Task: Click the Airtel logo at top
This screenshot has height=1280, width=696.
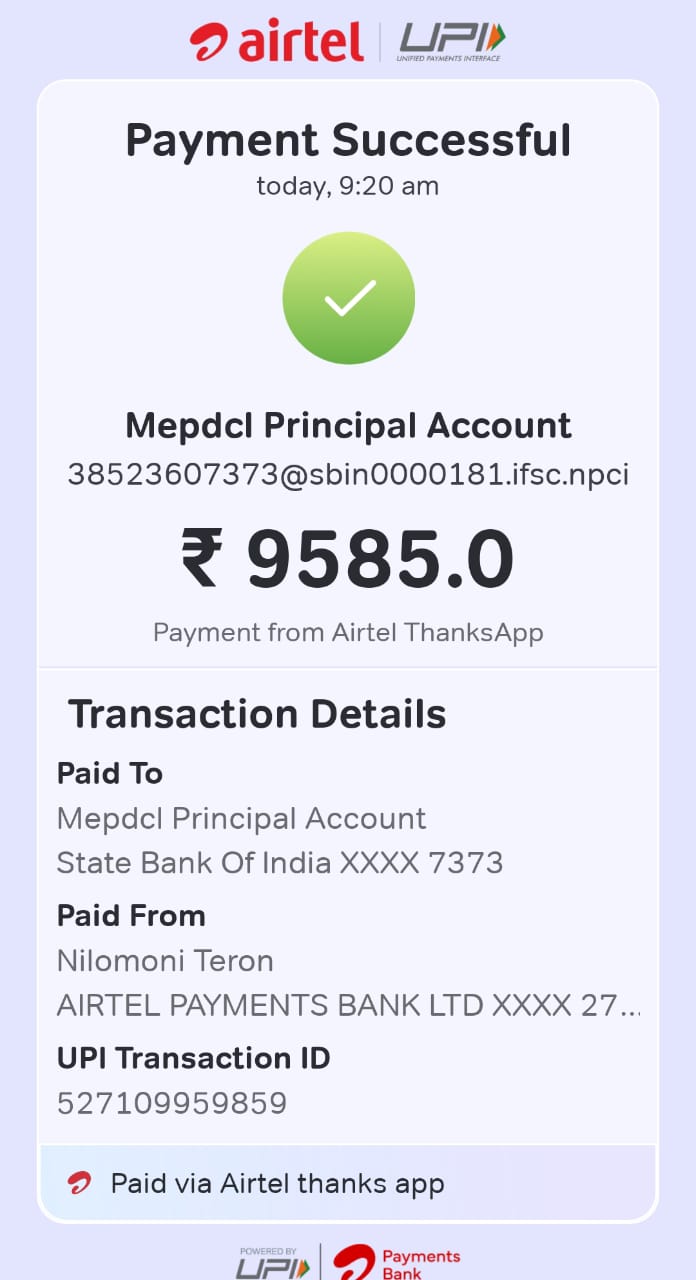Action: pos(276,41)
